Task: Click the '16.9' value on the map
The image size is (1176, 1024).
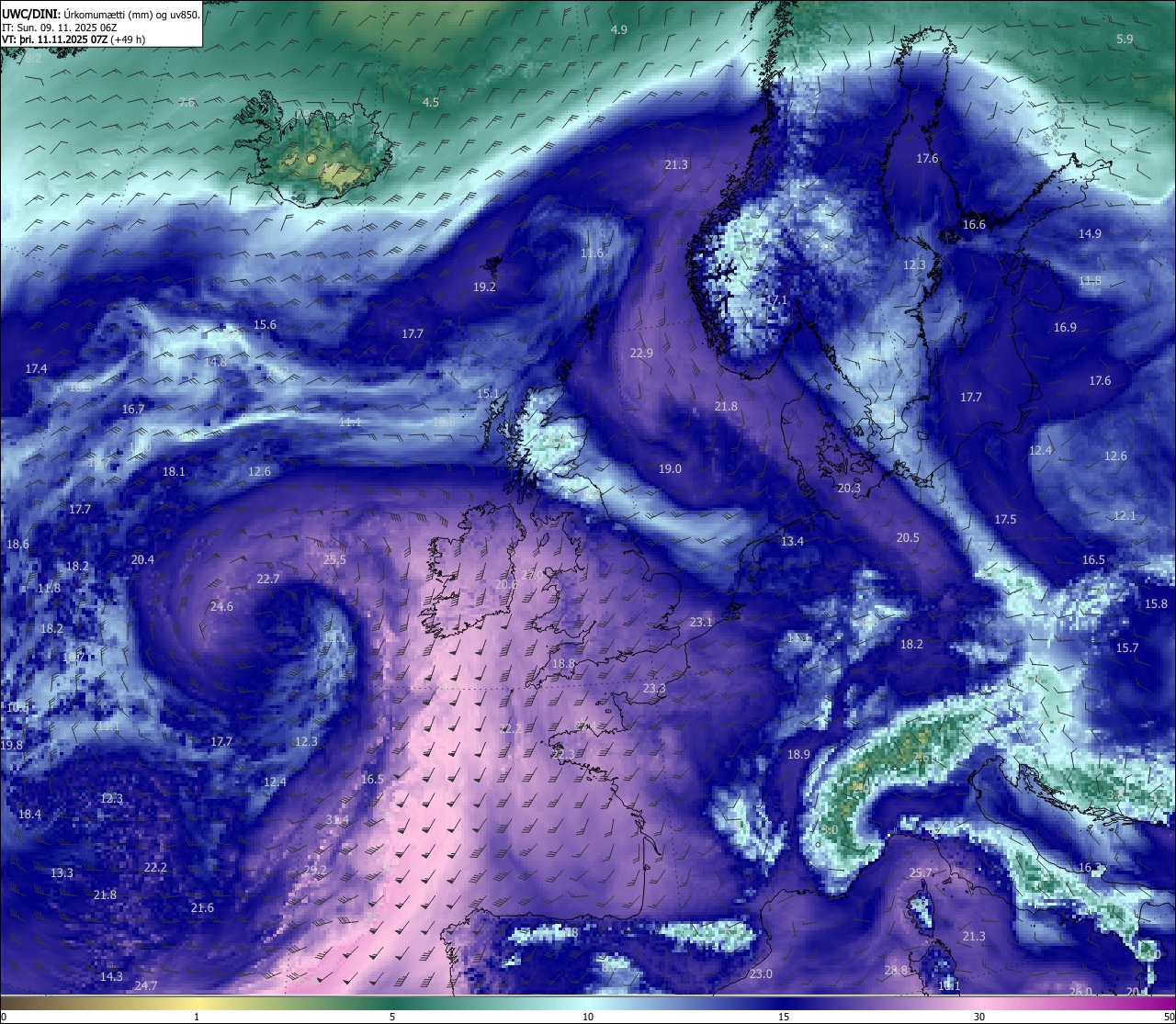Action: click(1065, 327)
